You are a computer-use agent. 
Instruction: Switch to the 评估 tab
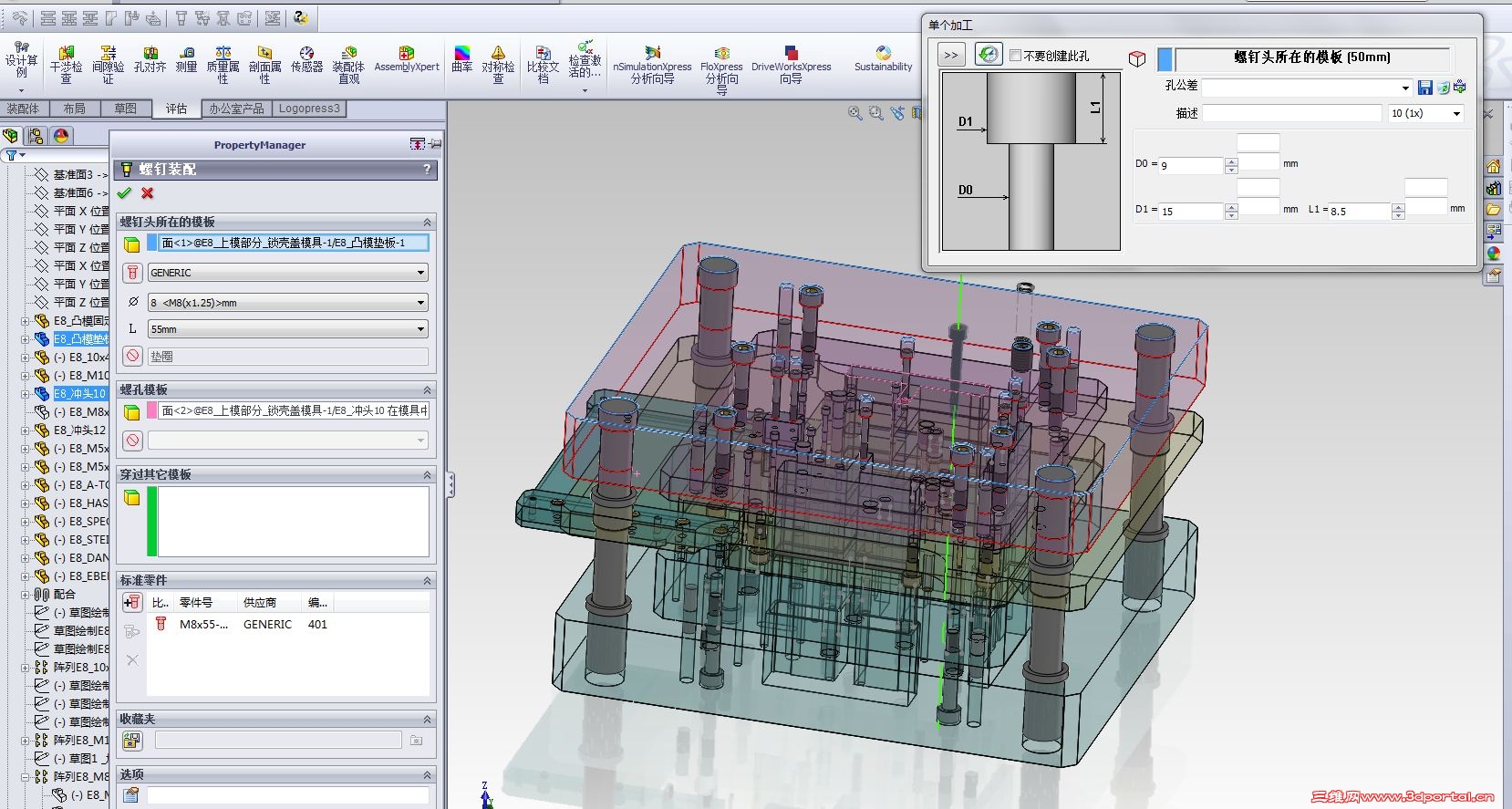(x=177, y=109)
